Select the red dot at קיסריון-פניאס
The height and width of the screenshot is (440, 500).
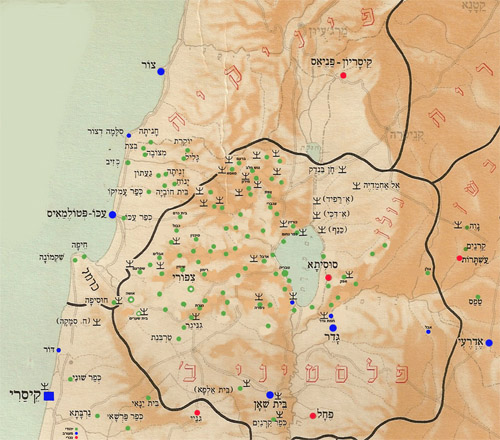point(343,76)
